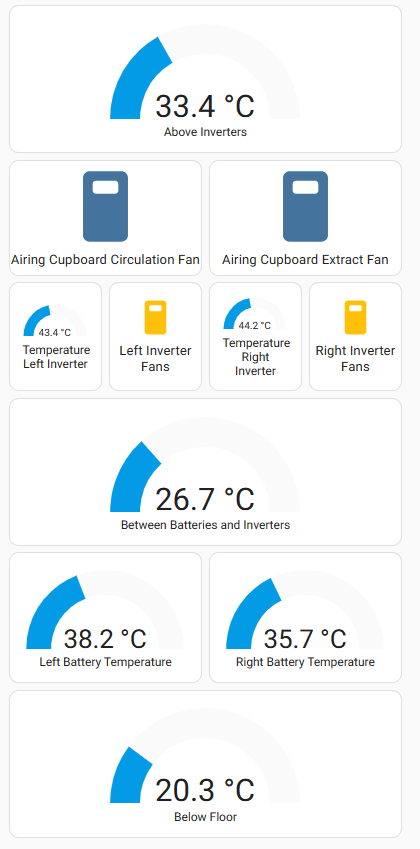Open the Temperature Left Inverter gauge

tap(55, 336)
